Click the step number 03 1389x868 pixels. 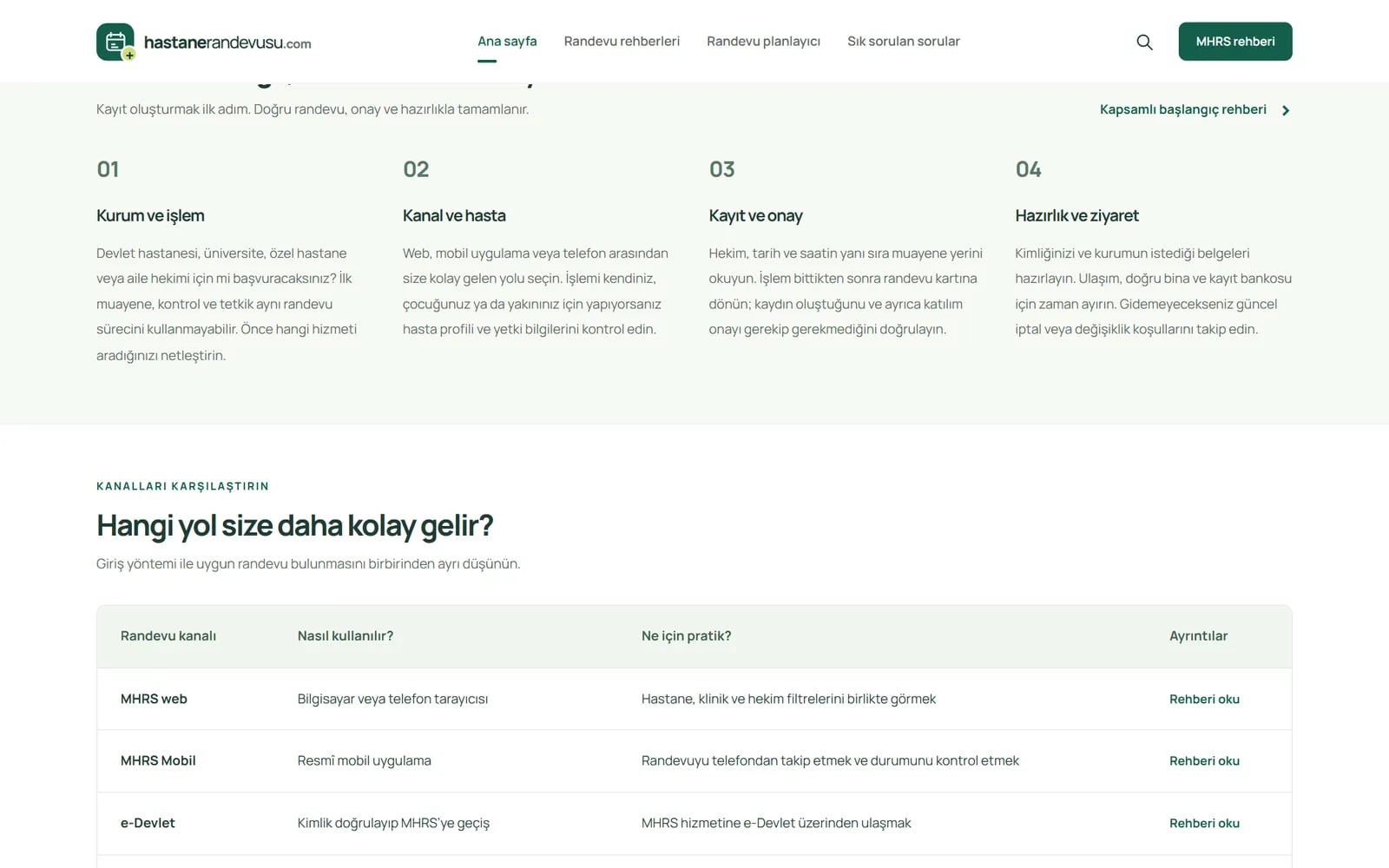[x=721, y=169]
